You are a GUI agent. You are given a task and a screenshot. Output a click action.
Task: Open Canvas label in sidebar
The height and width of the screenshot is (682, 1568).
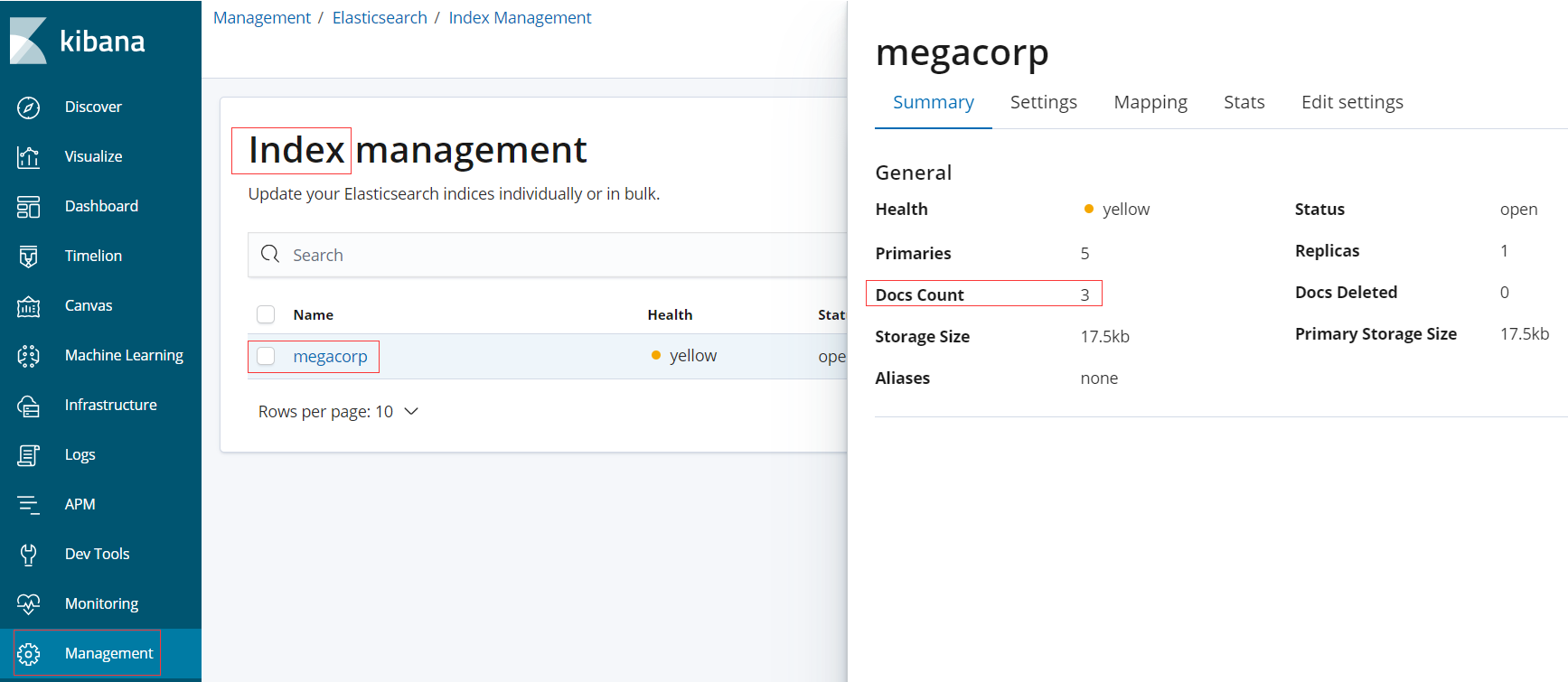coord(89,305)
